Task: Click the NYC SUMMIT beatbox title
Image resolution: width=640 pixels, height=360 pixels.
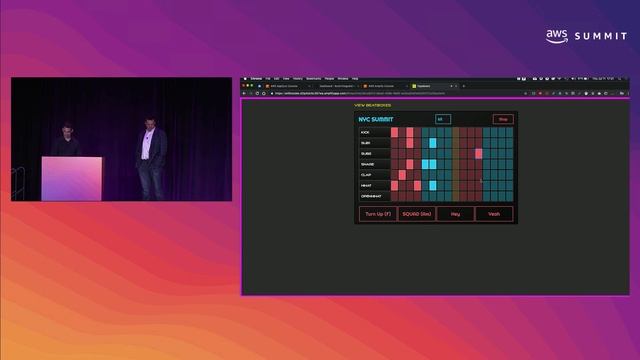Action: click(x=376, y=119)
